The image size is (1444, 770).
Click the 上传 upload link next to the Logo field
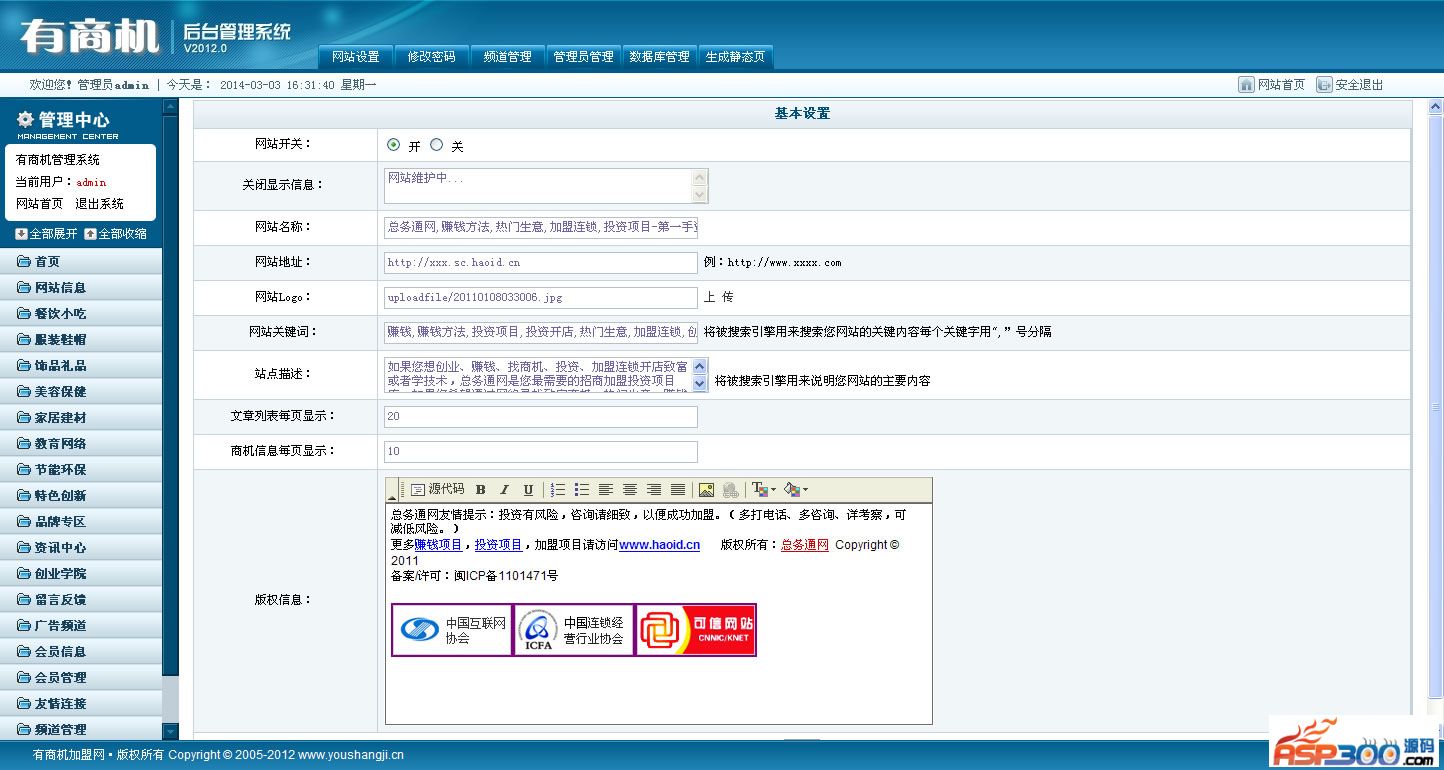click(719, 297)
